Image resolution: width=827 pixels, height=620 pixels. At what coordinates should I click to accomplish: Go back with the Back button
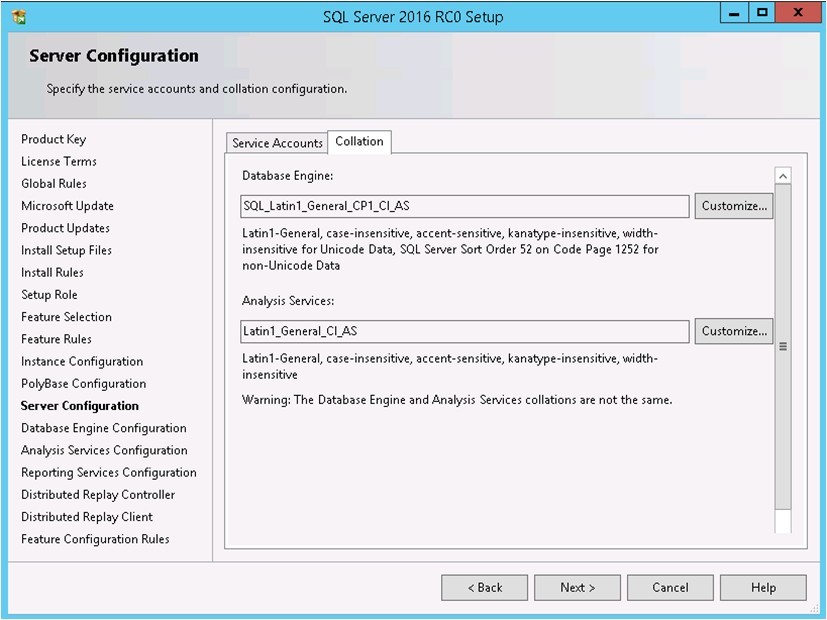(x=484, y=587)
